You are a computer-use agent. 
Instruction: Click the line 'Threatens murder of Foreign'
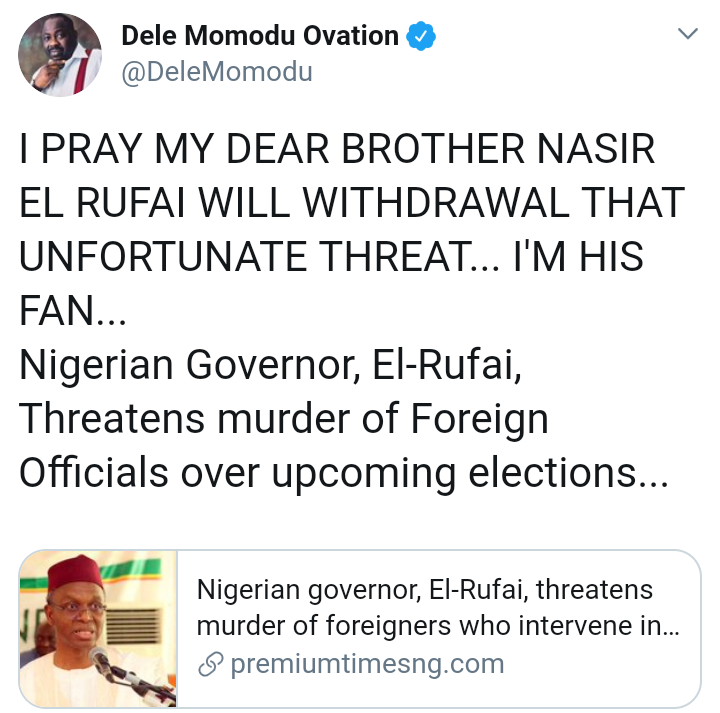pyautogui.click(x=284, y=419)
